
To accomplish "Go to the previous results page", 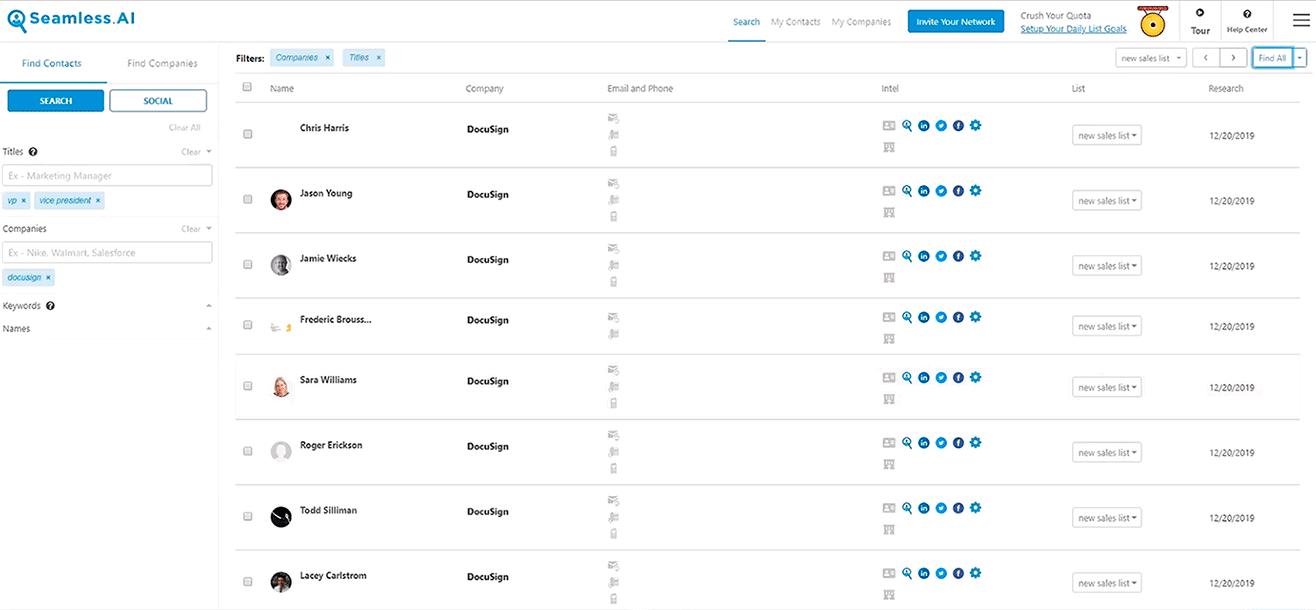I will point(1206,58).
